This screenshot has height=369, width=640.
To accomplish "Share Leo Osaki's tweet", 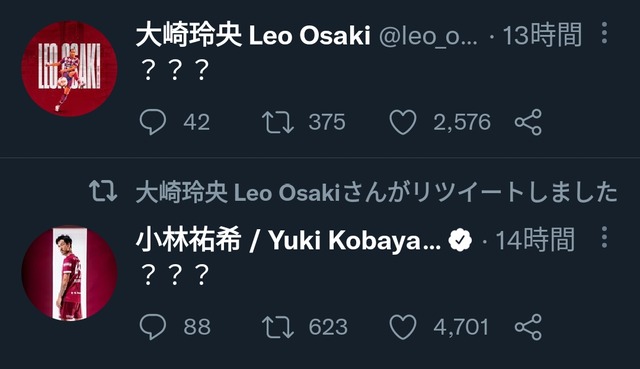I will tap(528, 122).
